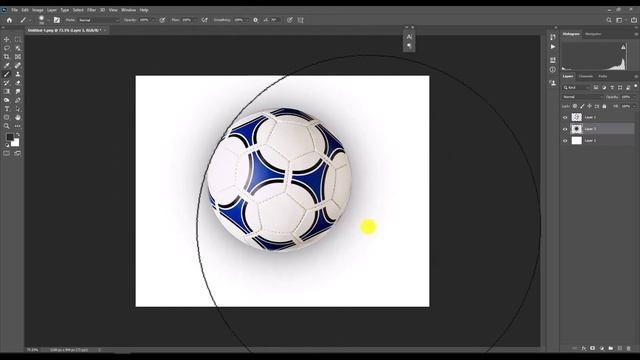Screen dimensions: 640x360
Task: Go to Home screen icon
Action: pos(9,20)
